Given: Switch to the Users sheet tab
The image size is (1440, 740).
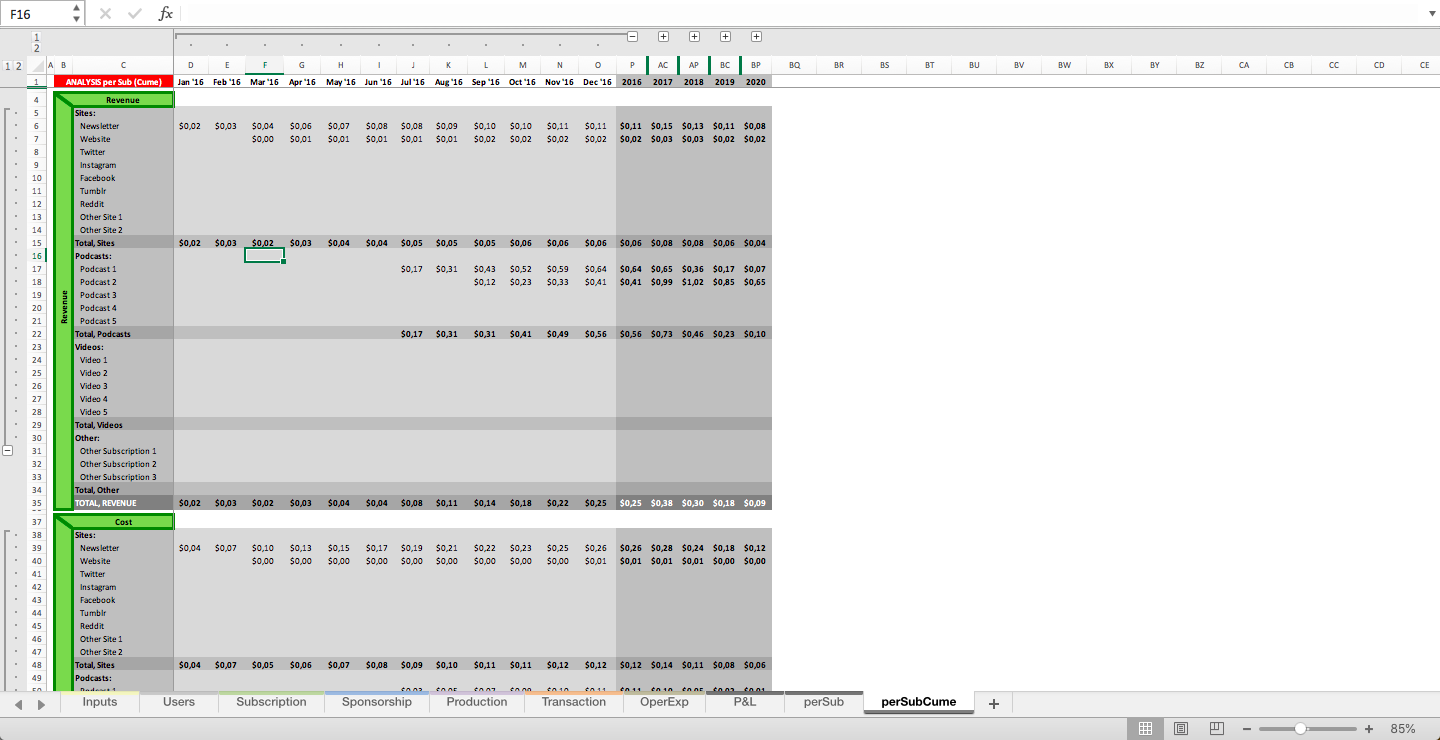Looking at the screenshot, I should [179, 702].
